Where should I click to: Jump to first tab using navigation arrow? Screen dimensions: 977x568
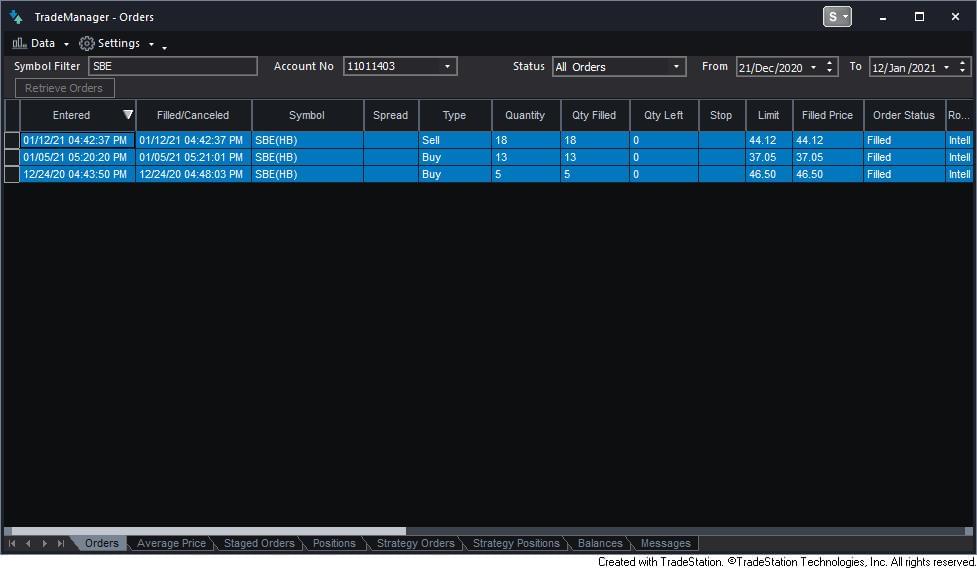[x=12, y=544]
